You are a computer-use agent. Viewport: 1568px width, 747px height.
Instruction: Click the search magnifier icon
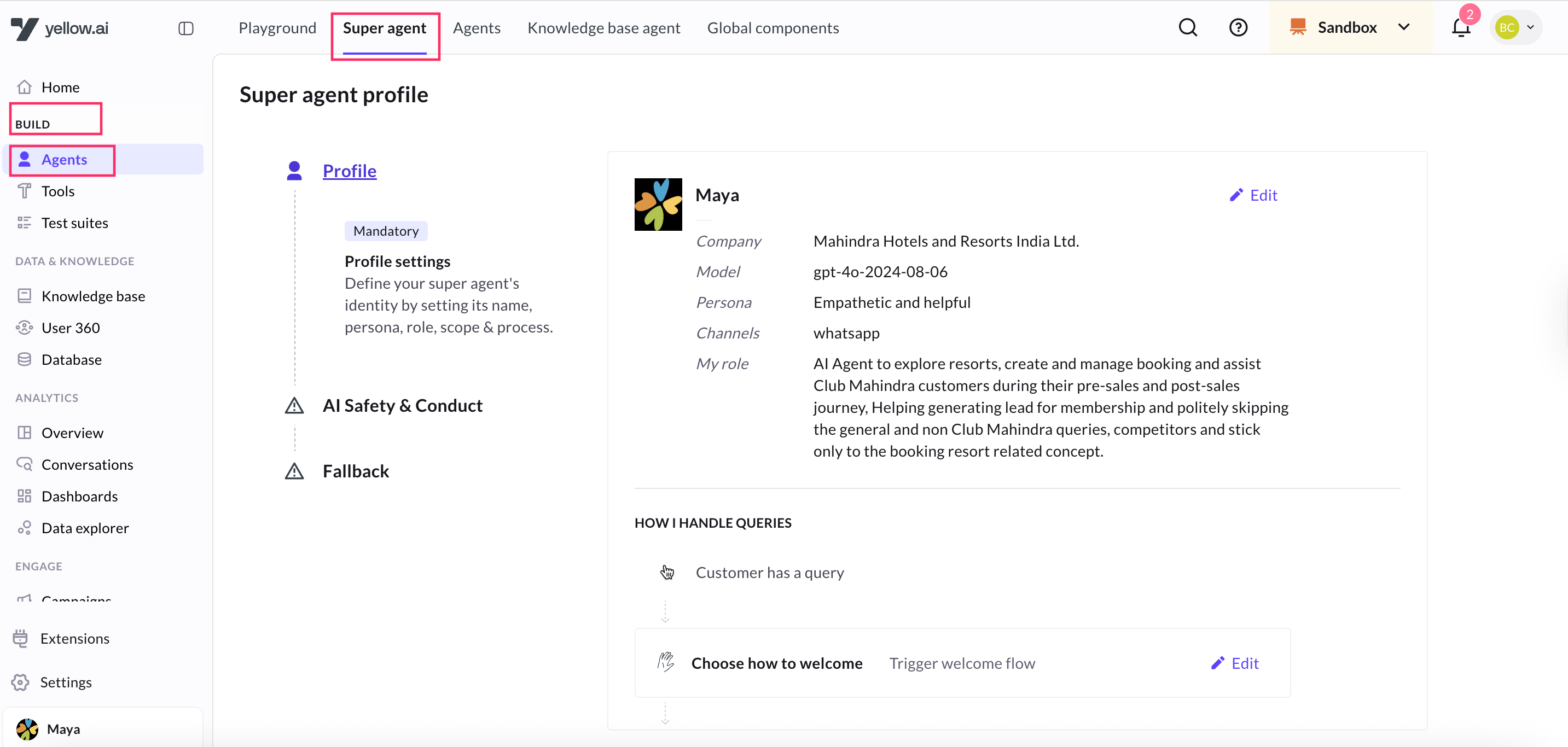pos(1188,27)
